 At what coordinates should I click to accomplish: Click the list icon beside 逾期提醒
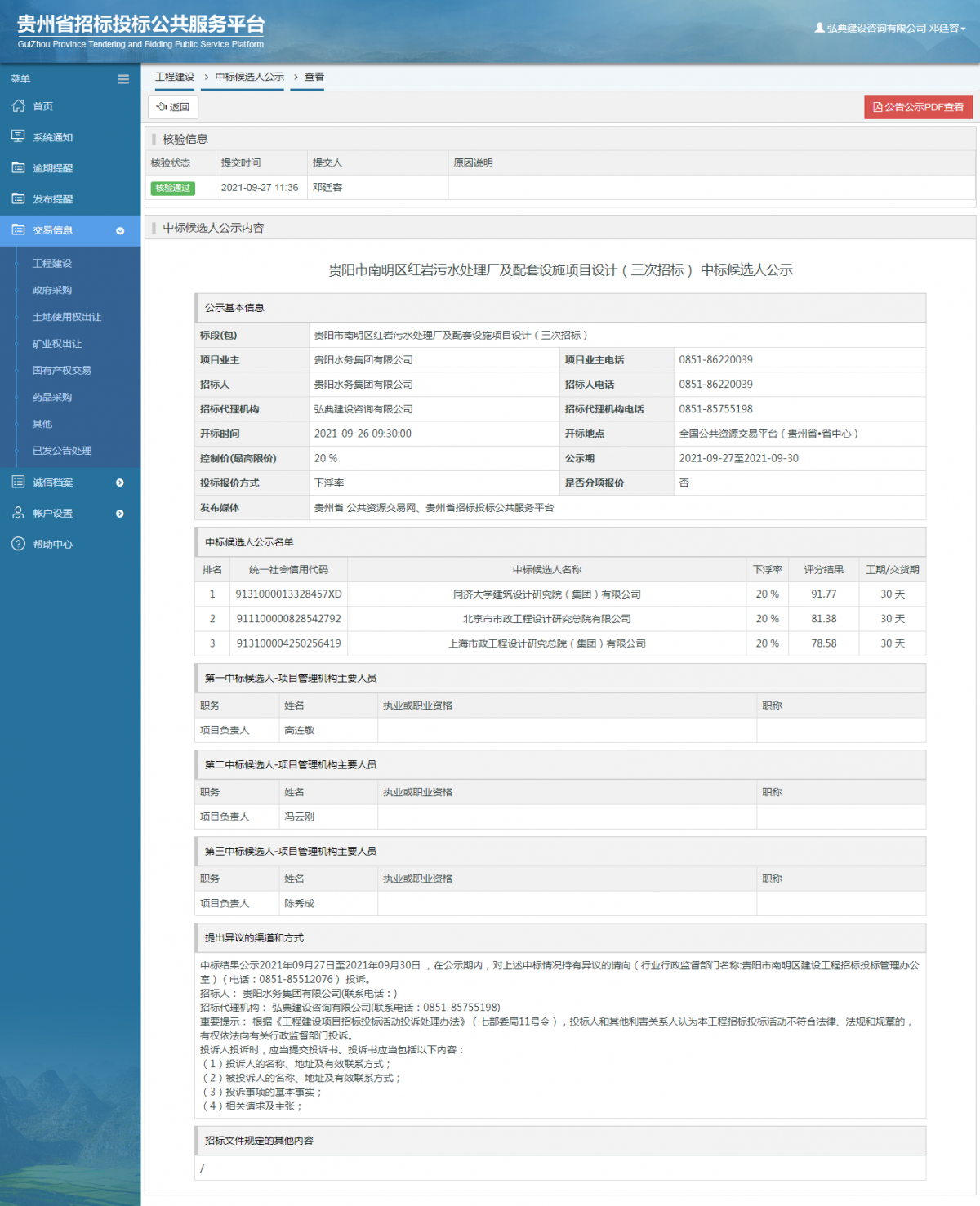tap(18, 167)
